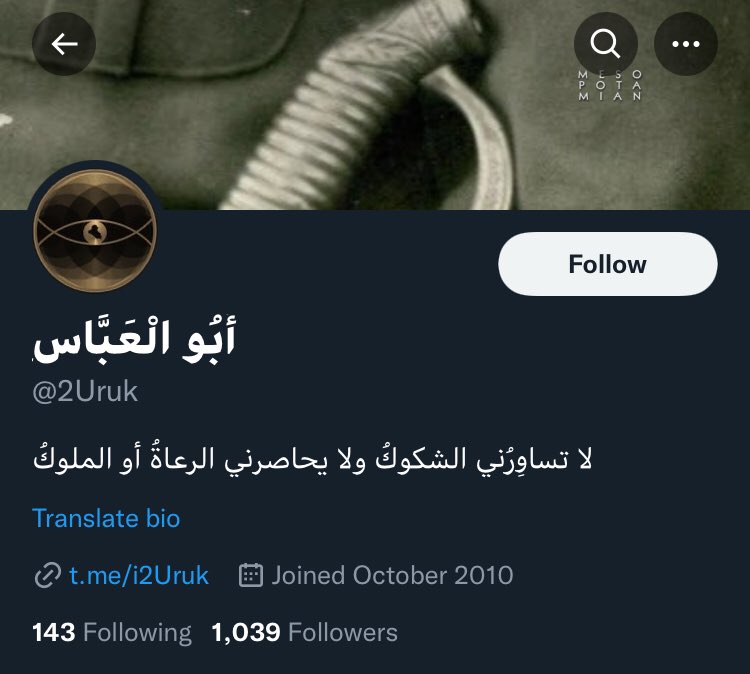
Task: Follow the @2Uruk account
Action: (607, 264)
